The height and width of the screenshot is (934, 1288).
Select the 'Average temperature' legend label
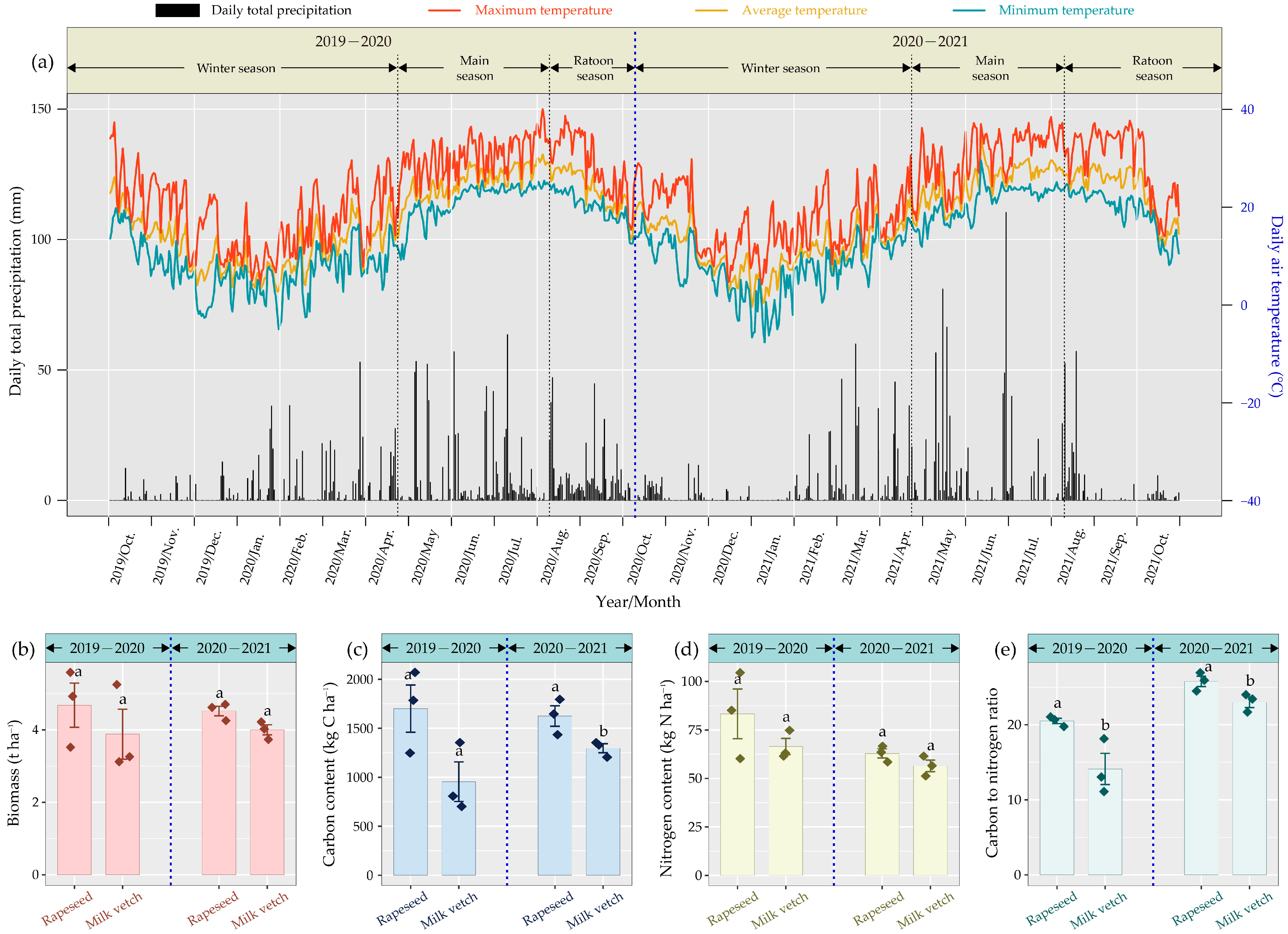click(804, 10)
